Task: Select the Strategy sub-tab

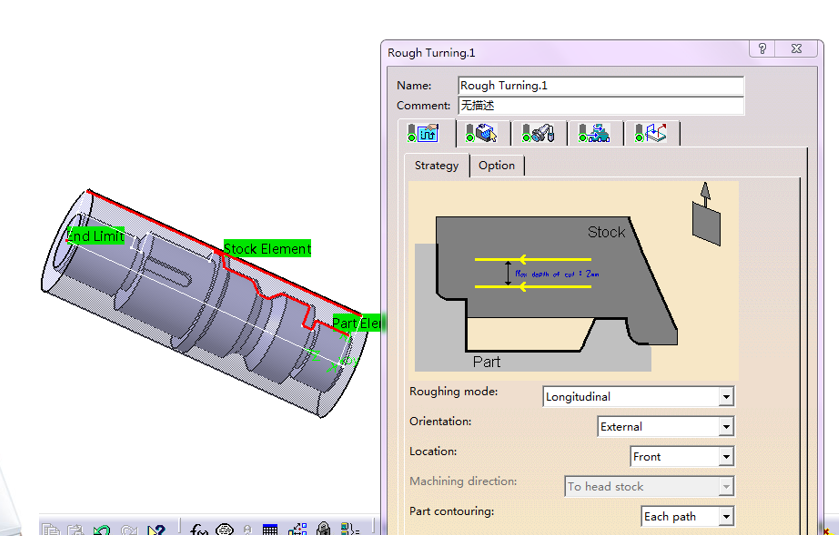Action: point(436,166)
